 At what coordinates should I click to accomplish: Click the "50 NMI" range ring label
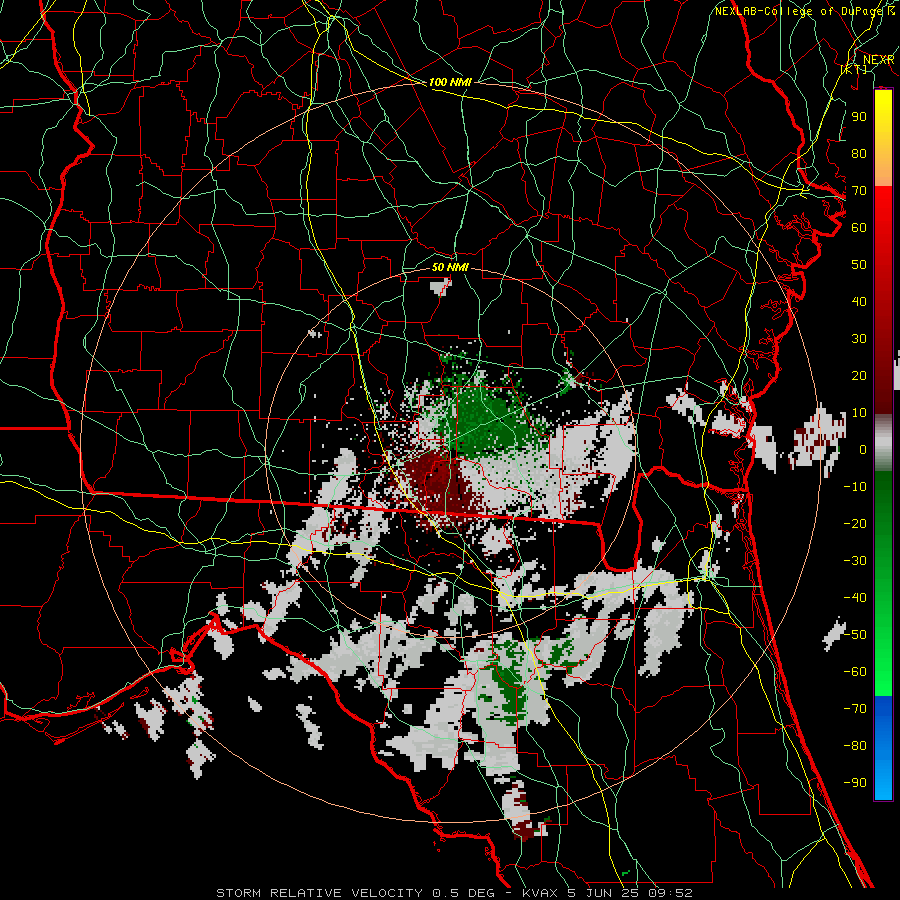(450, 267)
